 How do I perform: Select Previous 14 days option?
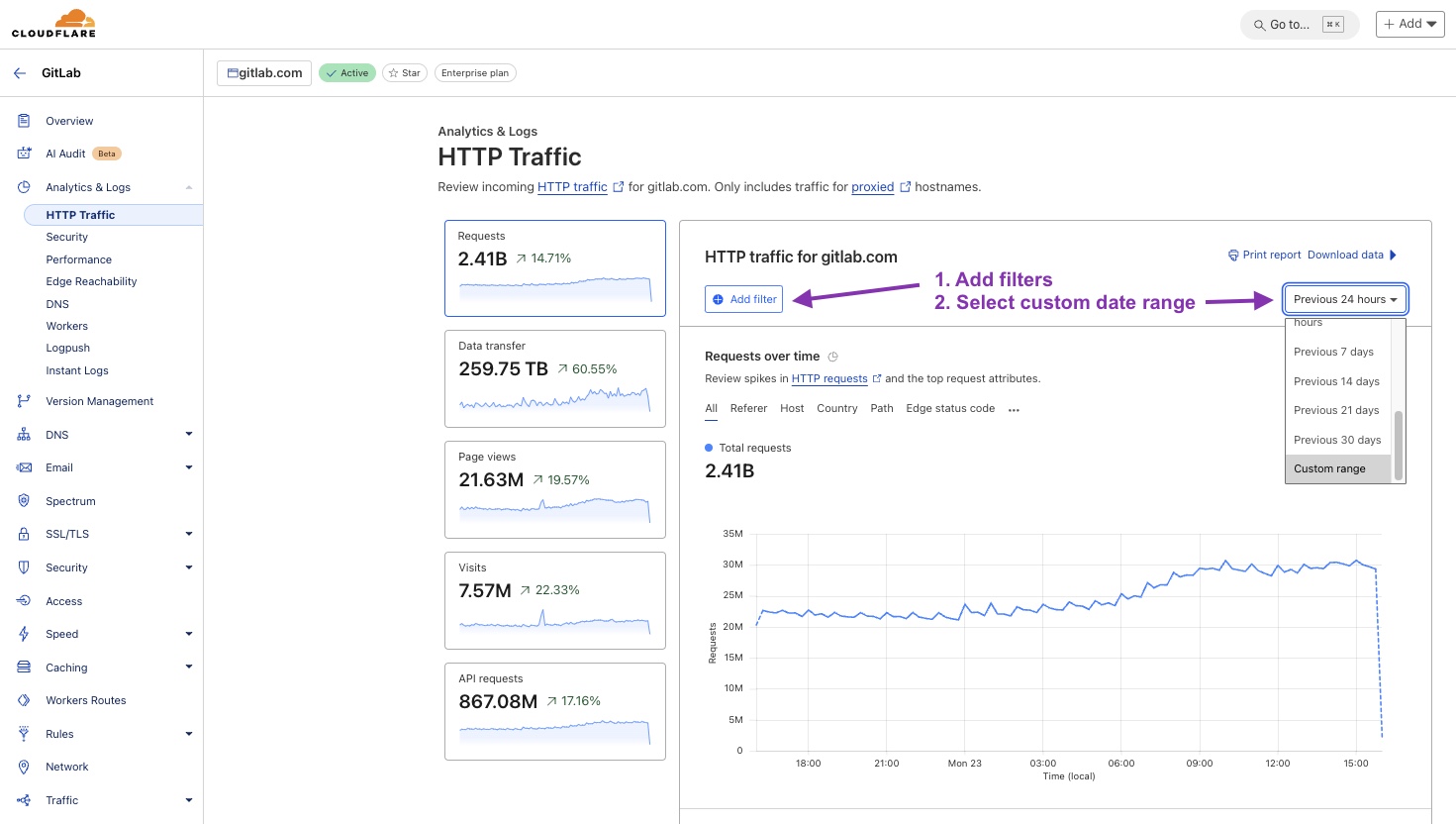[x=1338, y=381]
